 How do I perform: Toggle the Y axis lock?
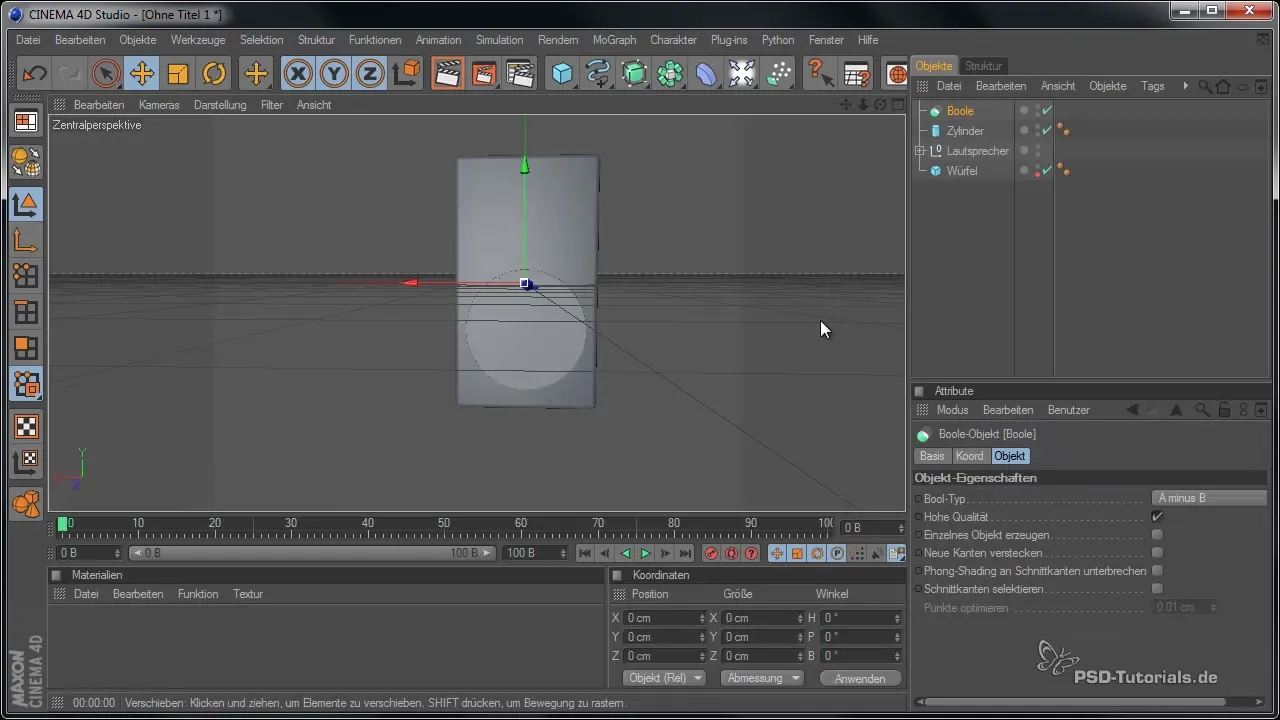(x=334, y=74)
